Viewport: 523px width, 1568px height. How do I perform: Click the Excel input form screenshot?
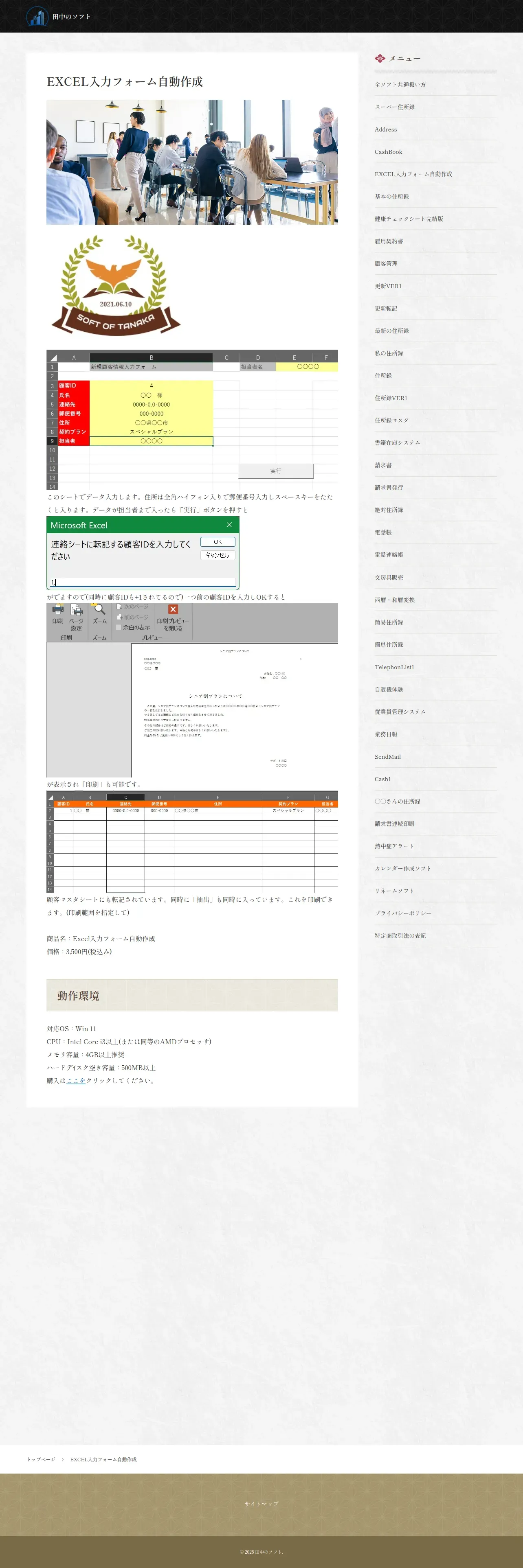coord(192,420)
